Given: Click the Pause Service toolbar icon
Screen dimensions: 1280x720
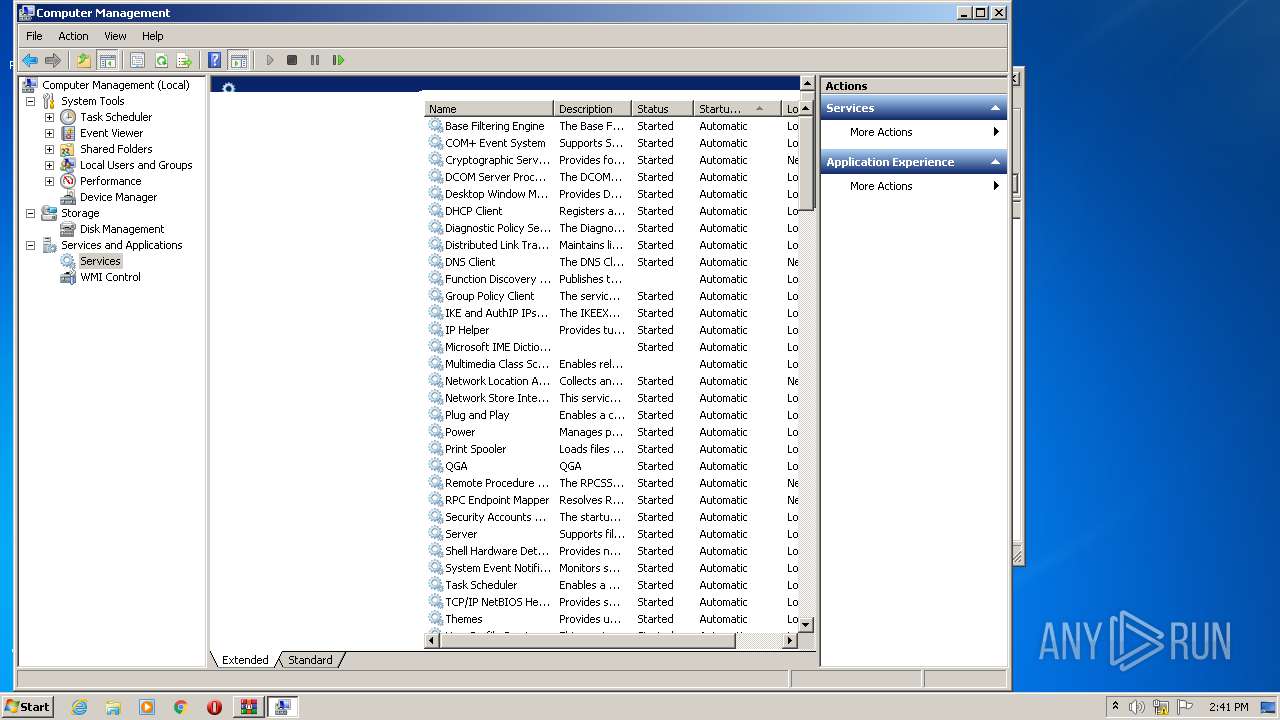Looking at the screenshot, I should [315, 60].
